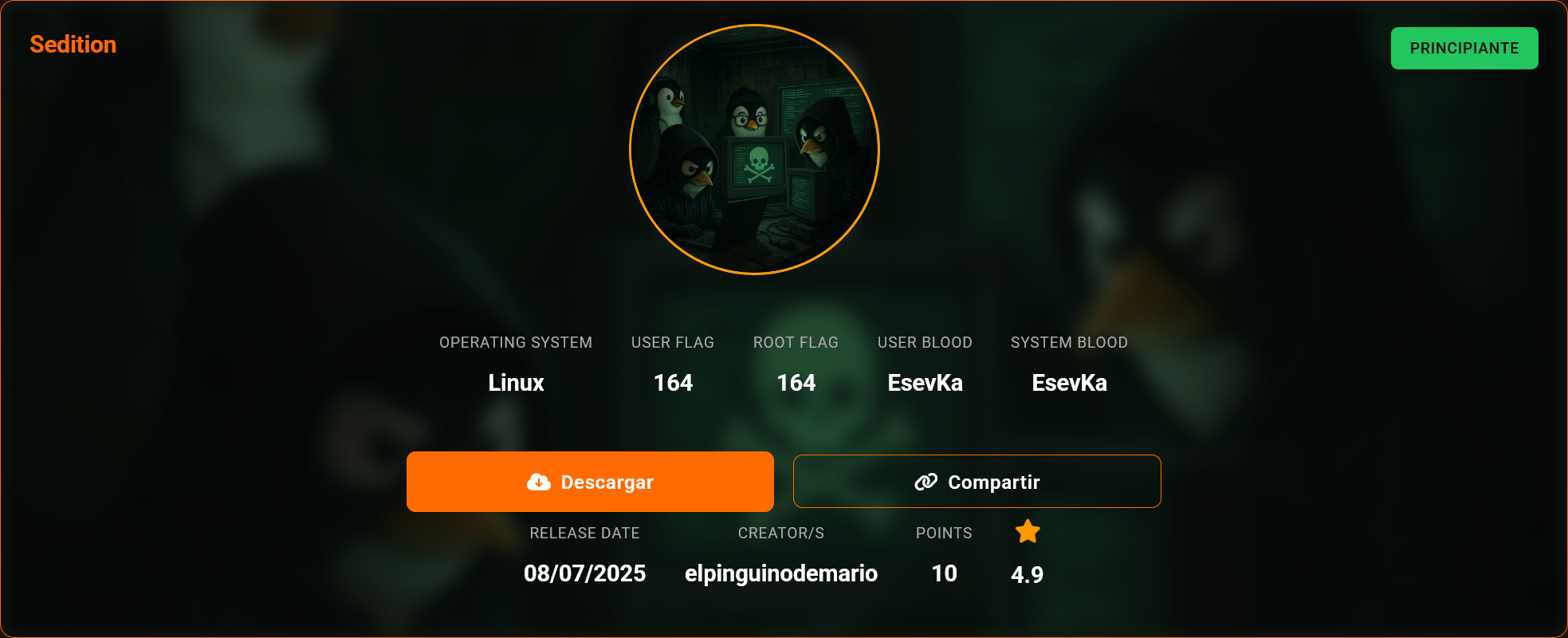
Task: Click the orange rating star icon
Action: tap(1028, 532)
